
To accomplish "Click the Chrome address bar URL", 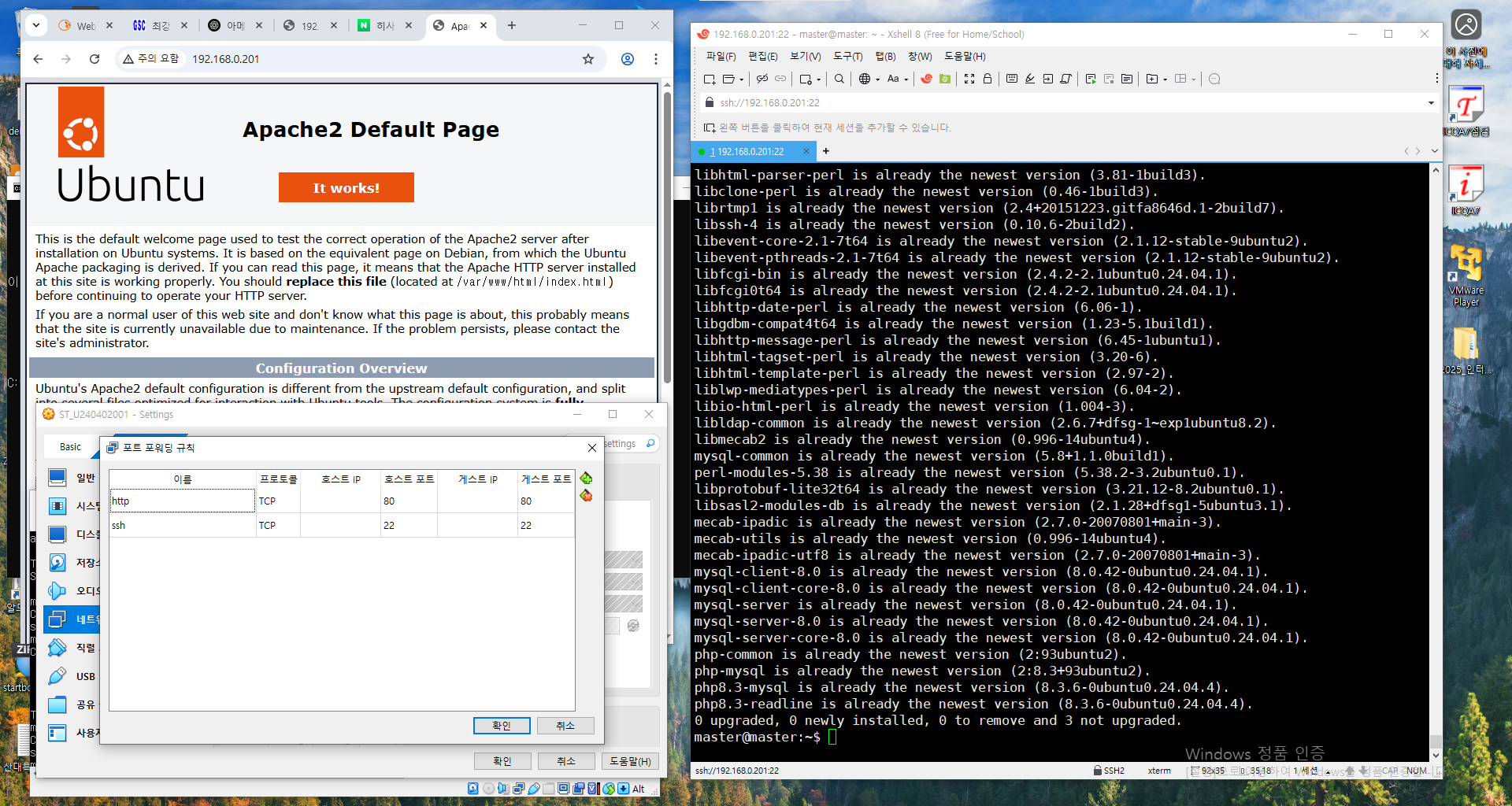I will (226, 59).
